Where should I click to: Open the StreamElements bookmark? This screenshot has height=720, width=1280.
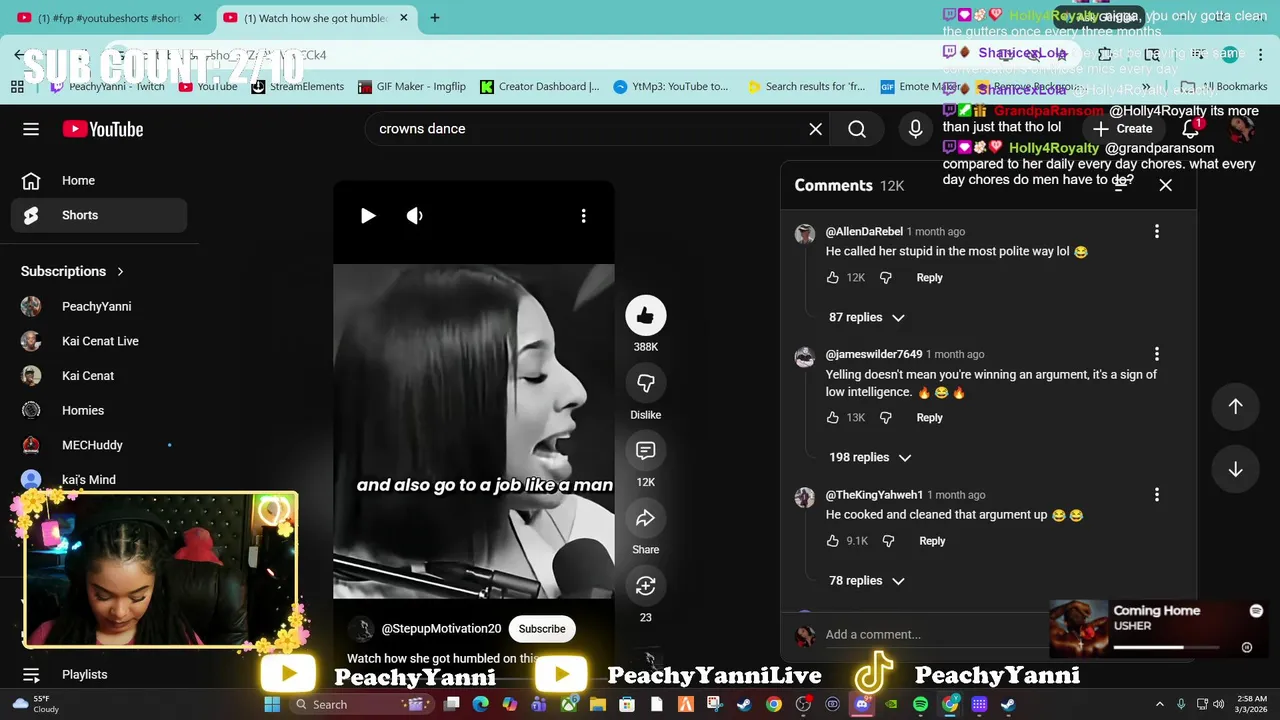pos(297,87)
